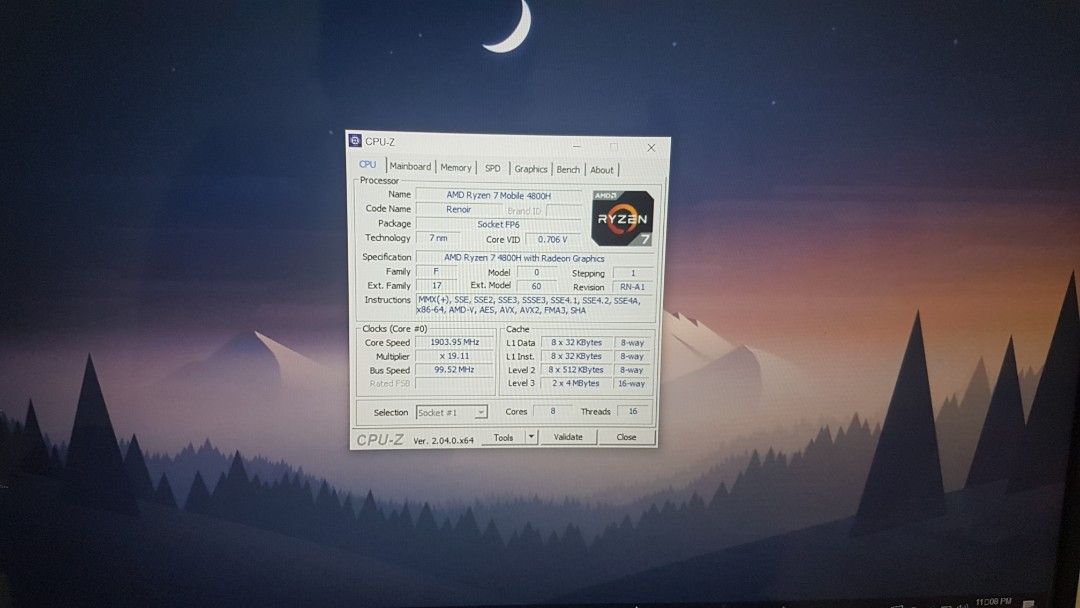View the About tab
The width and height of the screenshot is (1080, 608).
[x=602, y=169]
